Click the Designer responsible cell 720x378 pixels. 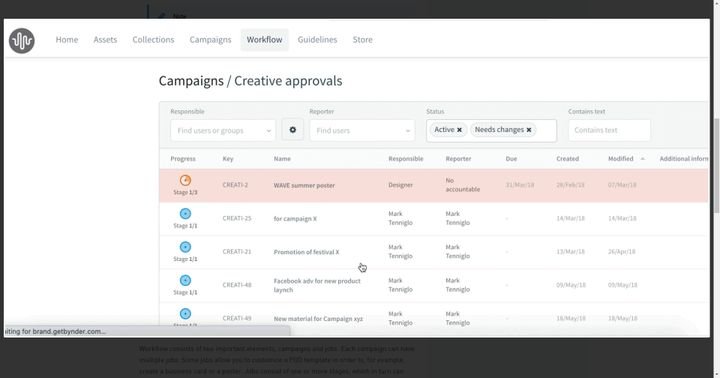pyautogui.click(x=400, y=185)
